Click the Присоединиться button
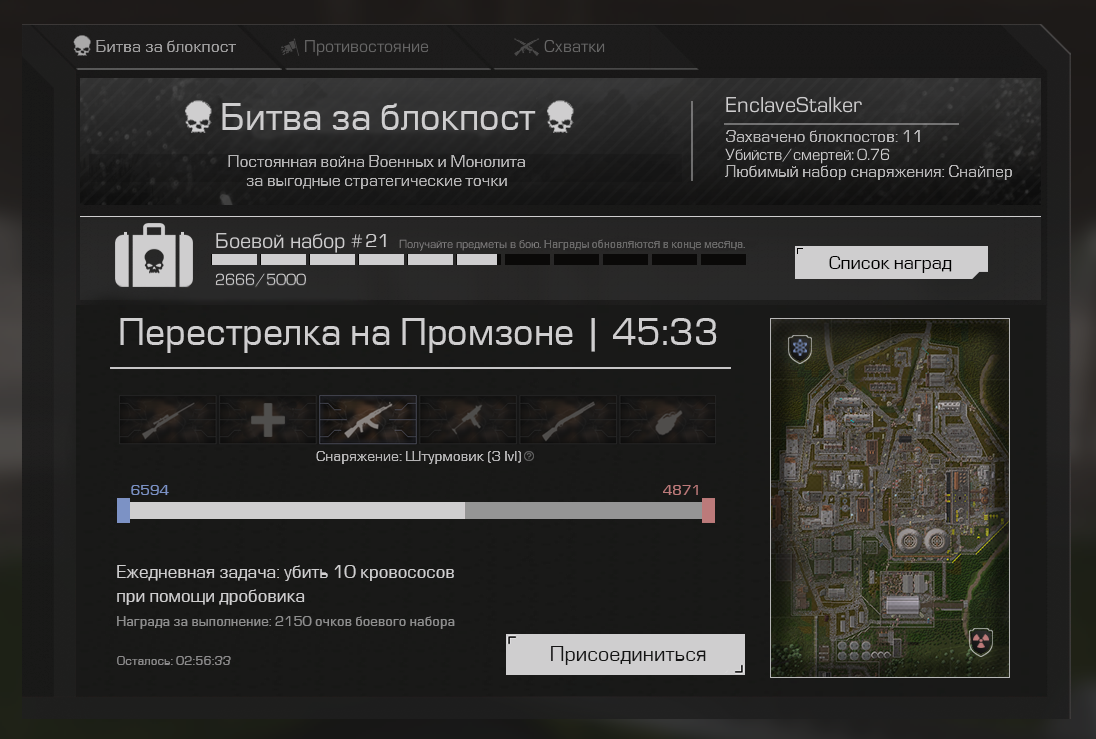The height and width of the screenshot is (739, 1096). pos(626,654)
